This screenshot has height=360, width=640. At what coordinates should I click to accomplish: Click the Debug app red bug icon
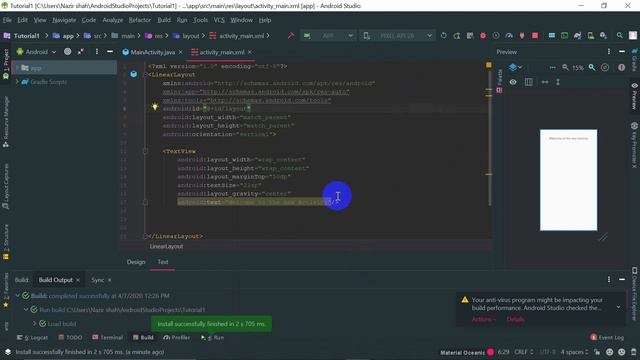click(483, 36)
